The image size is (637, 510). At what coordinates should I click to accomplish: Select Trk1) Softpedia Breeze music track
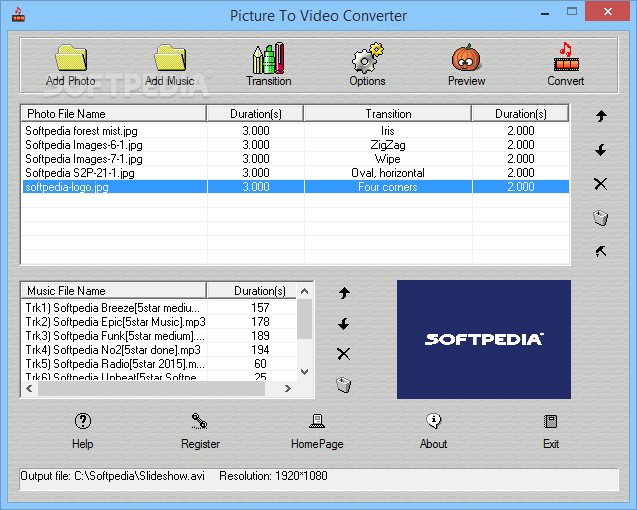[159, 308]
